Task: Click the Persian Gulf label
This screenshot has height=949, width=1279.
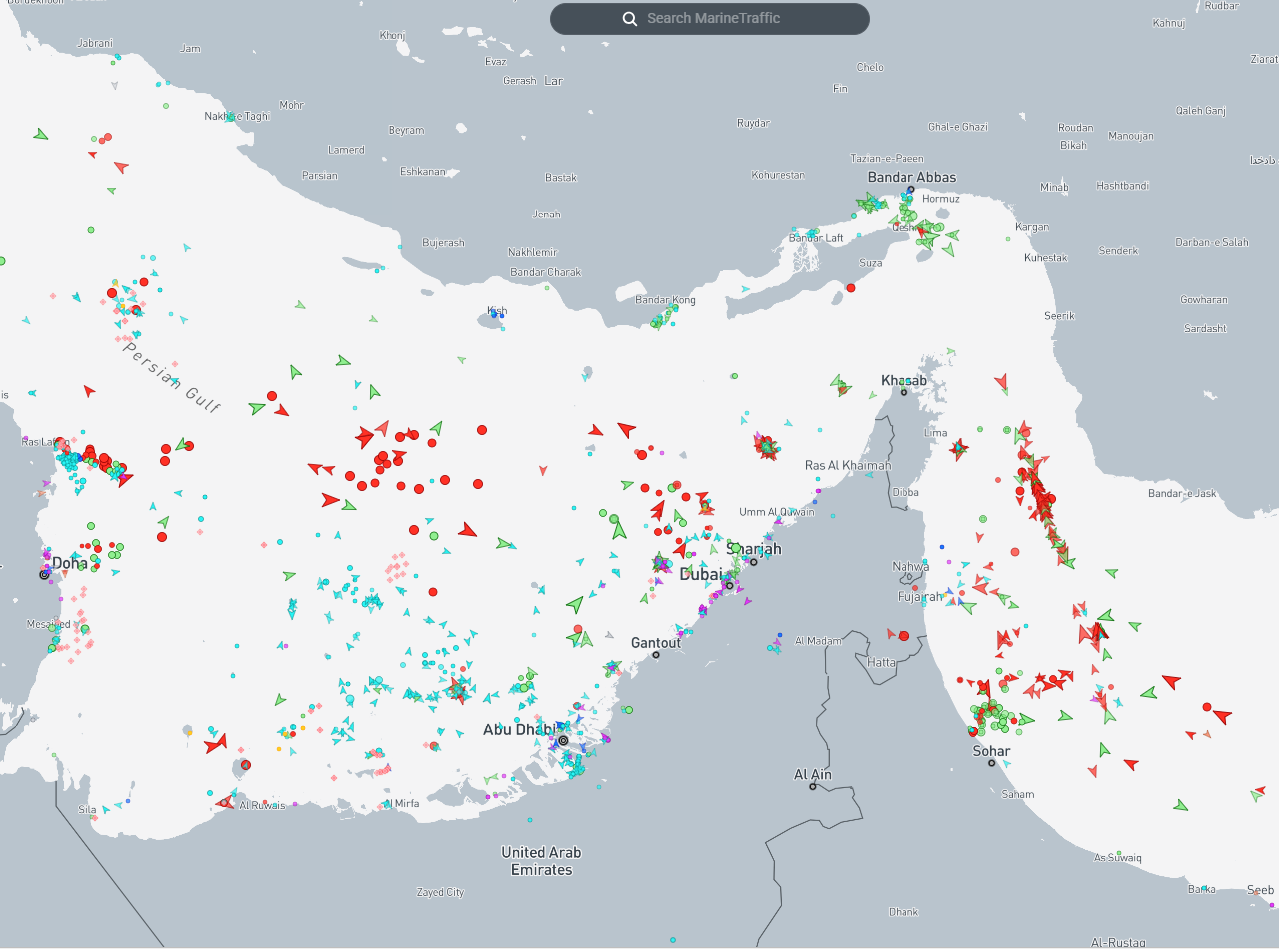Action: point(170,378)
